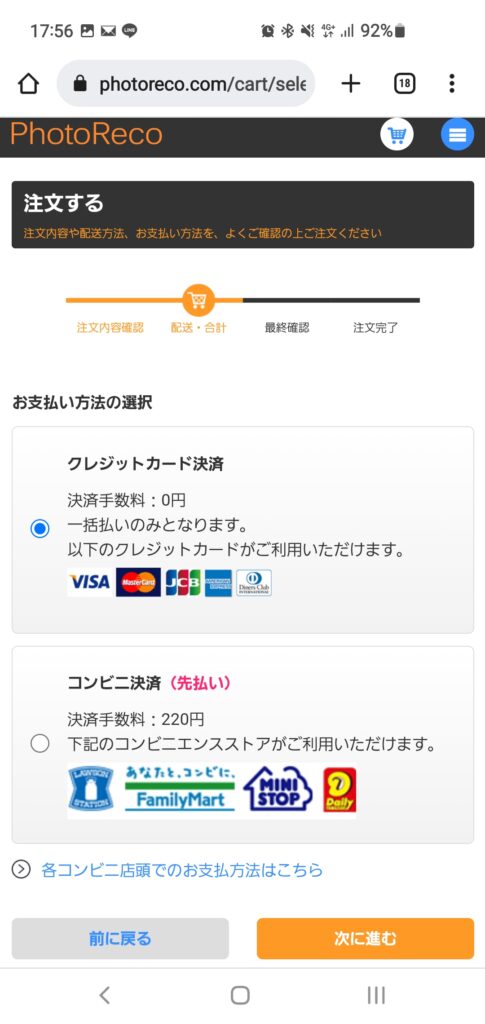Click the Lawson Station logo
This screenshot has height=1024, width=485.
[91, 789]
